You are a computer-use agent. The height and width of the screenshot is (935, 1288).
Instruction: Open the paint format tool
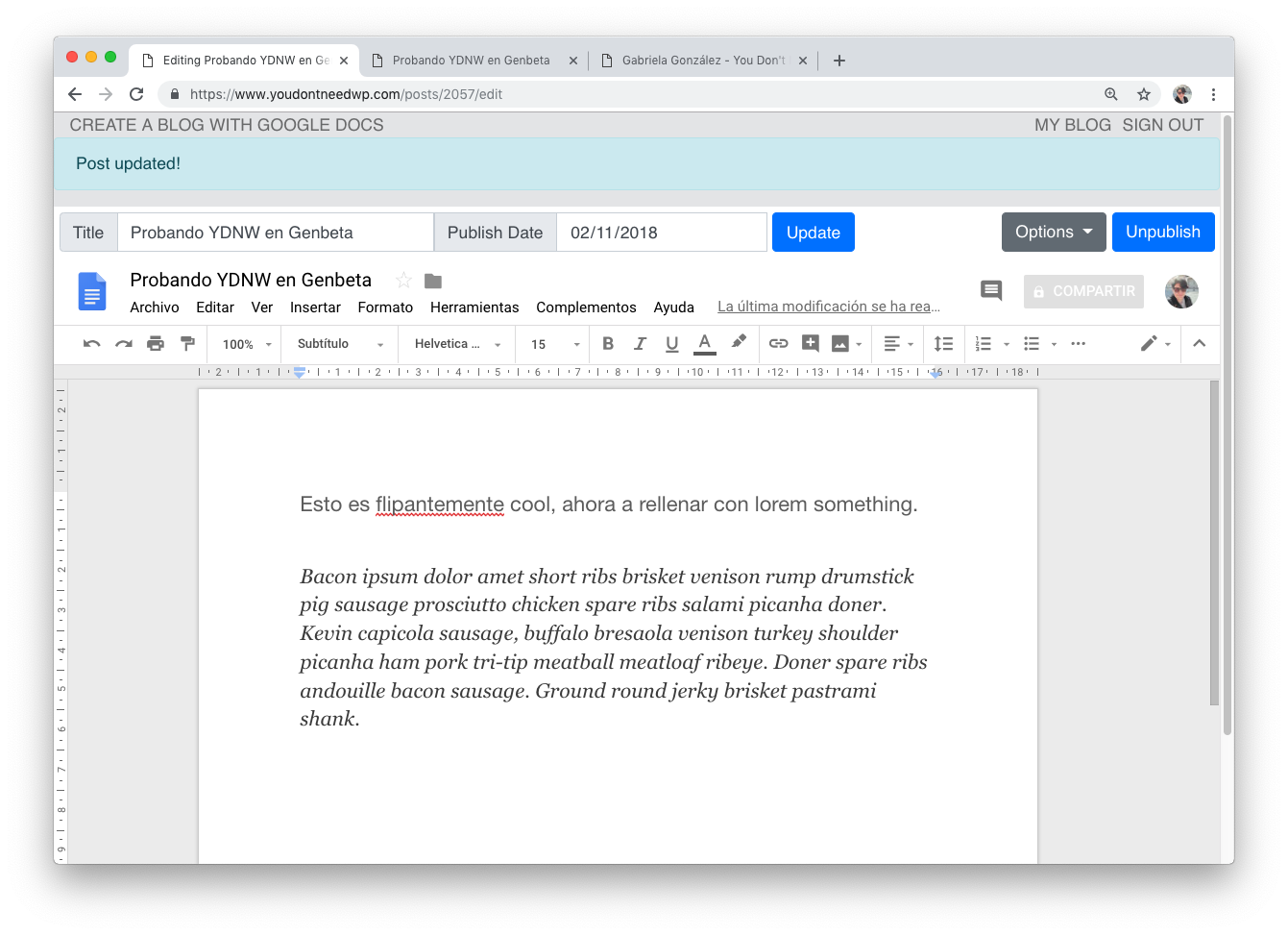pos(186,343)
